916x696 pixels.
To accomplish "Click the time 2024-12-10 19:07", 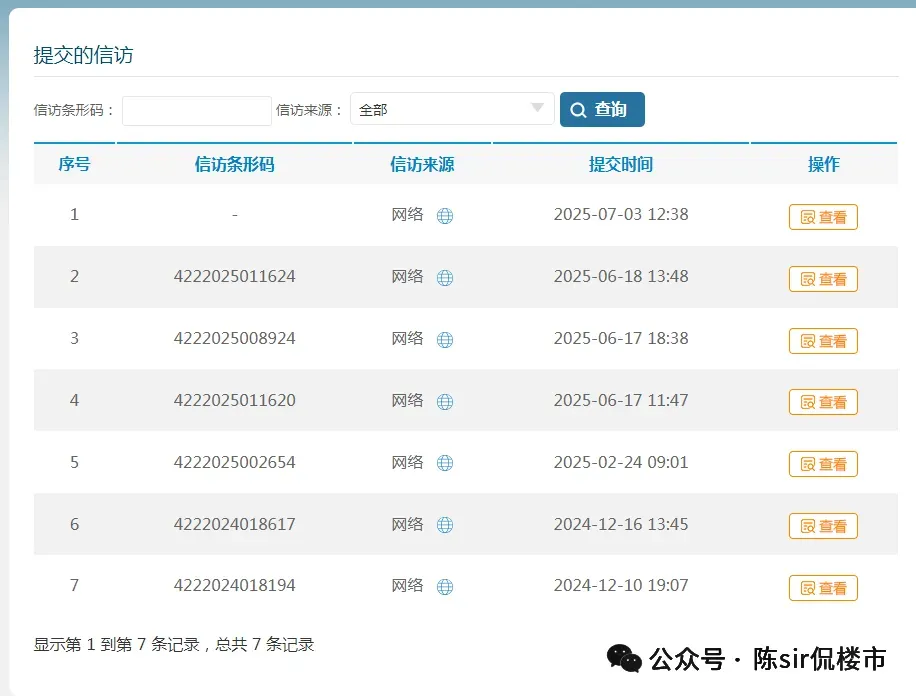I will pos(621,585).
